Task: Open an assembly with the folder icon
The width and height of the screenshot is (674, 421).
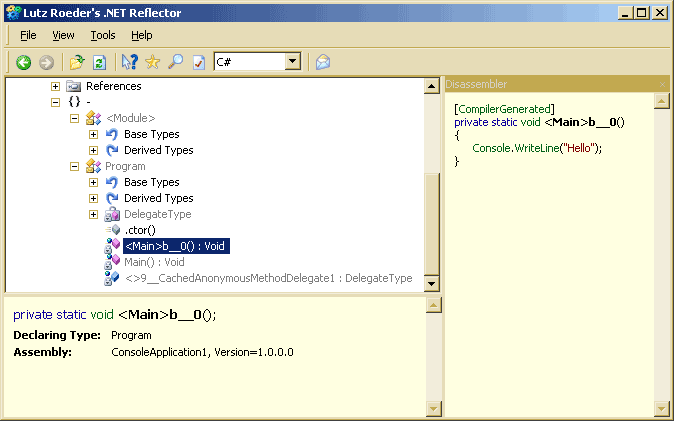Action: click(x=77, y=62)
